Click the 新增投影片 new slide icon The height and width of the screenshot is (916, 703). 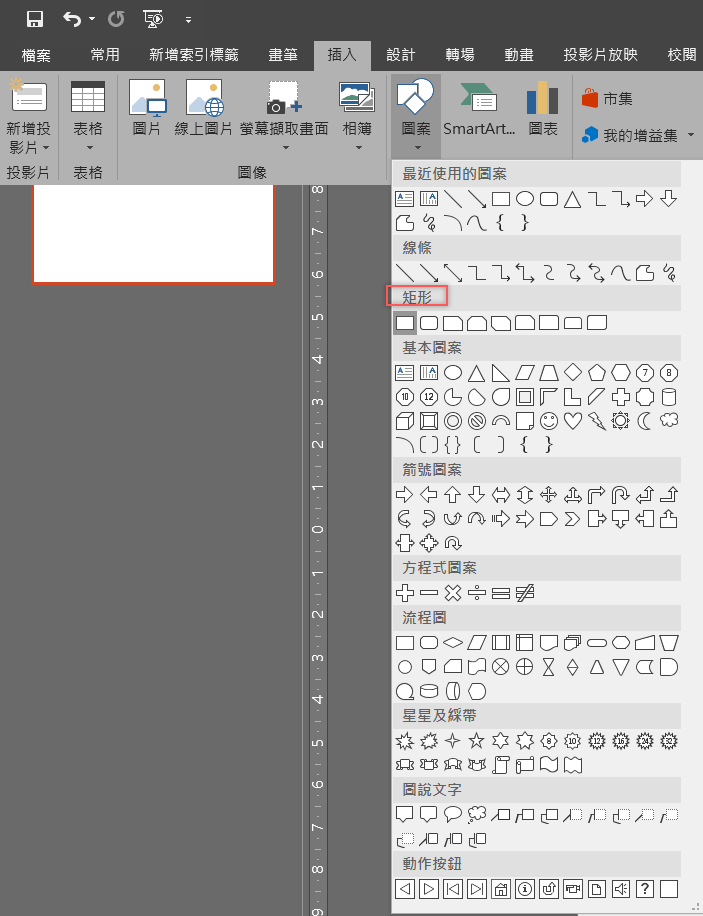(x=29, y=96)
